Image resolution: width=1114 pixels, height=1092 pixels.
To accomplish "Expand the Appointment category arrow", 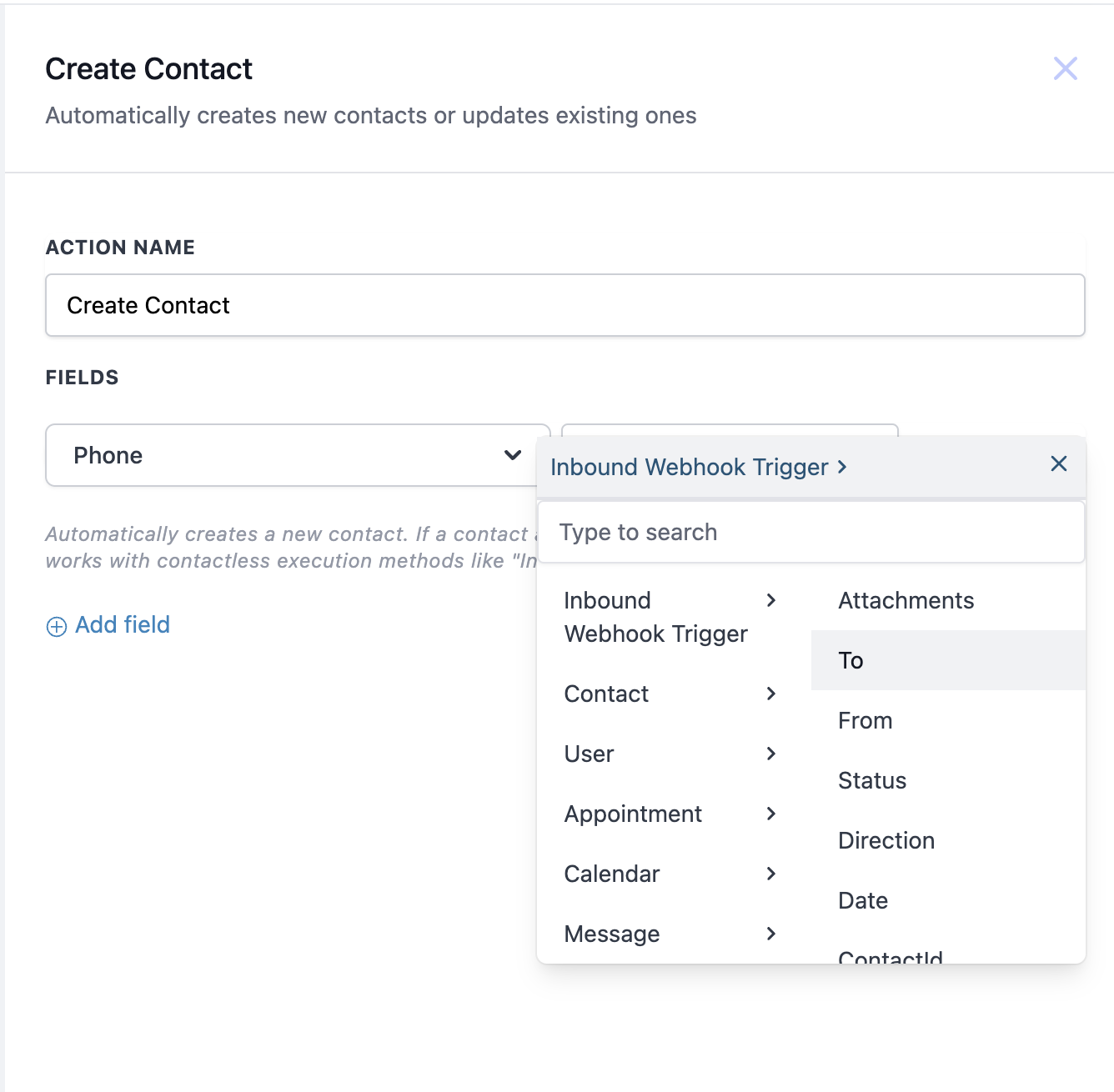I will pyautogui.click(x=770, y=814).
